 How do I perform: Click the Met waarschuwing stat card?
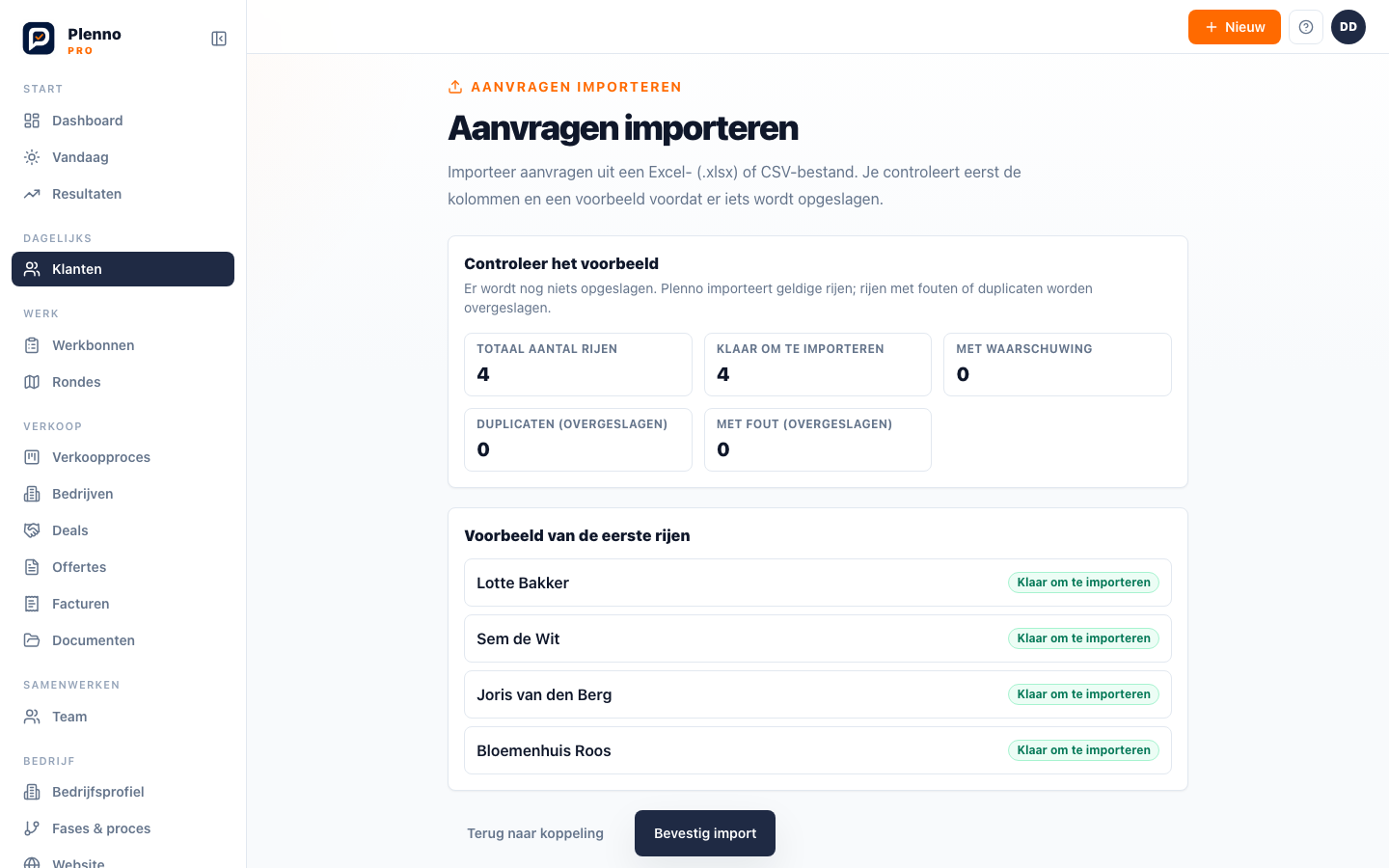tap(1057, 365)
